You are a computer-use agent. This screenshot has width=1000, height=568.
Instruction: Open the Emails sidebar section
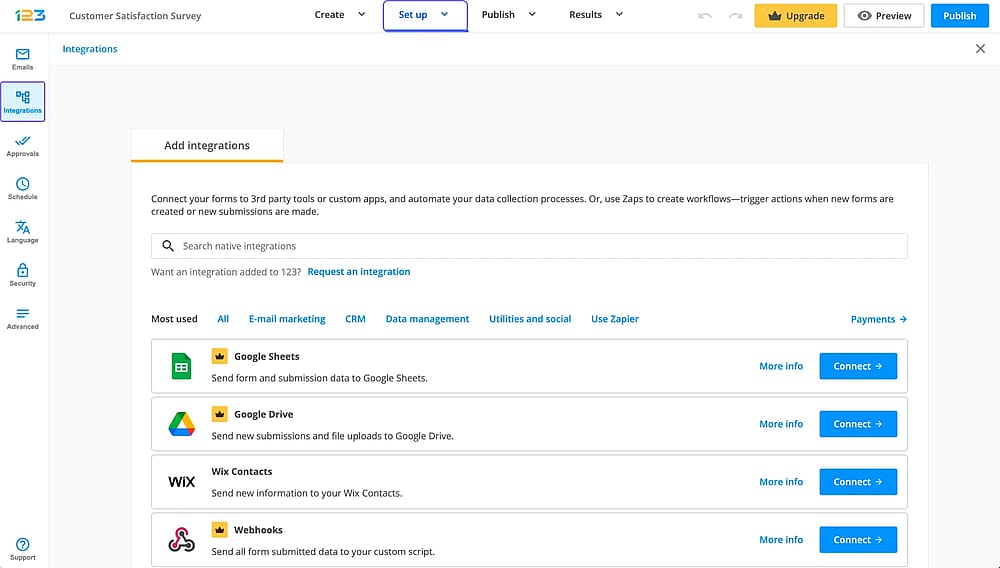22,59
